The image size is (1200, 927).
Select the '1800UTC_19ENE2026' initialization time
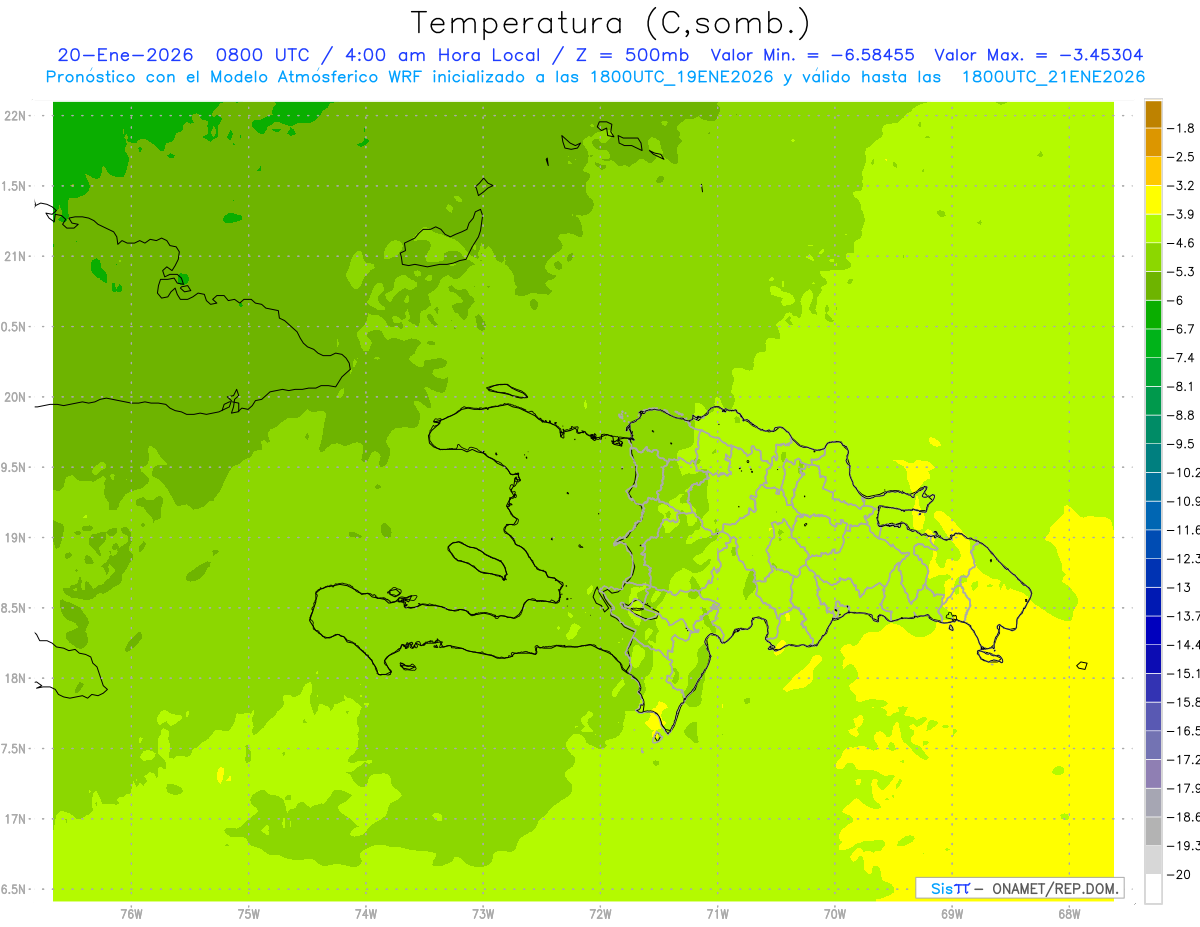click(x=681, y=76)
